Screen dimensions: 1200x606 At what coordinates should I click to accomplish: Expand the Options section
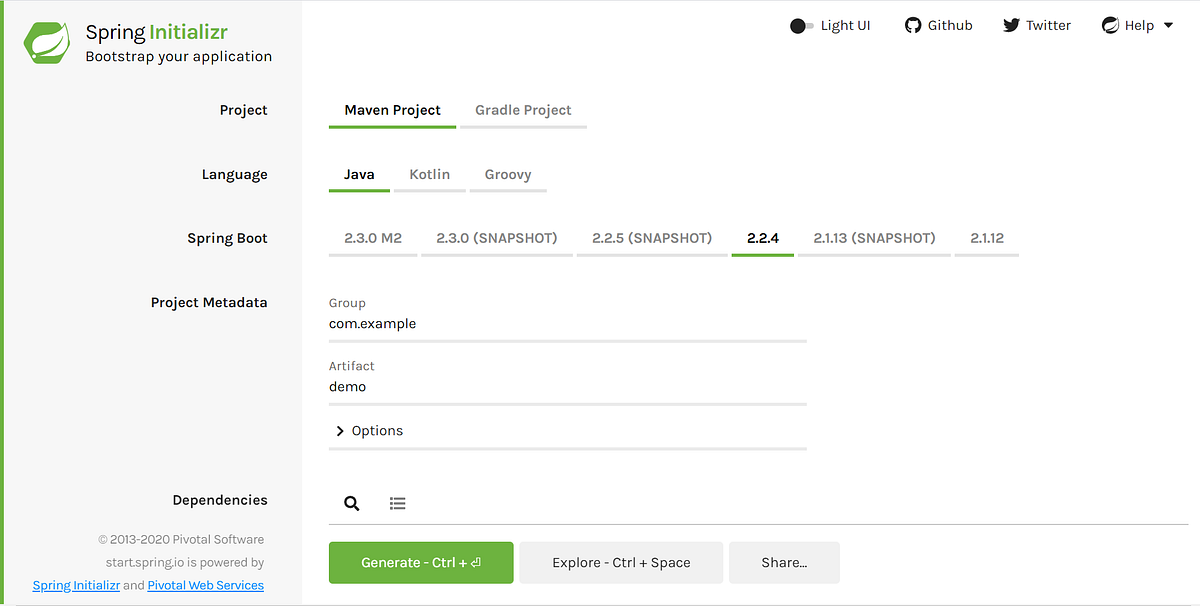click(370, 430)
